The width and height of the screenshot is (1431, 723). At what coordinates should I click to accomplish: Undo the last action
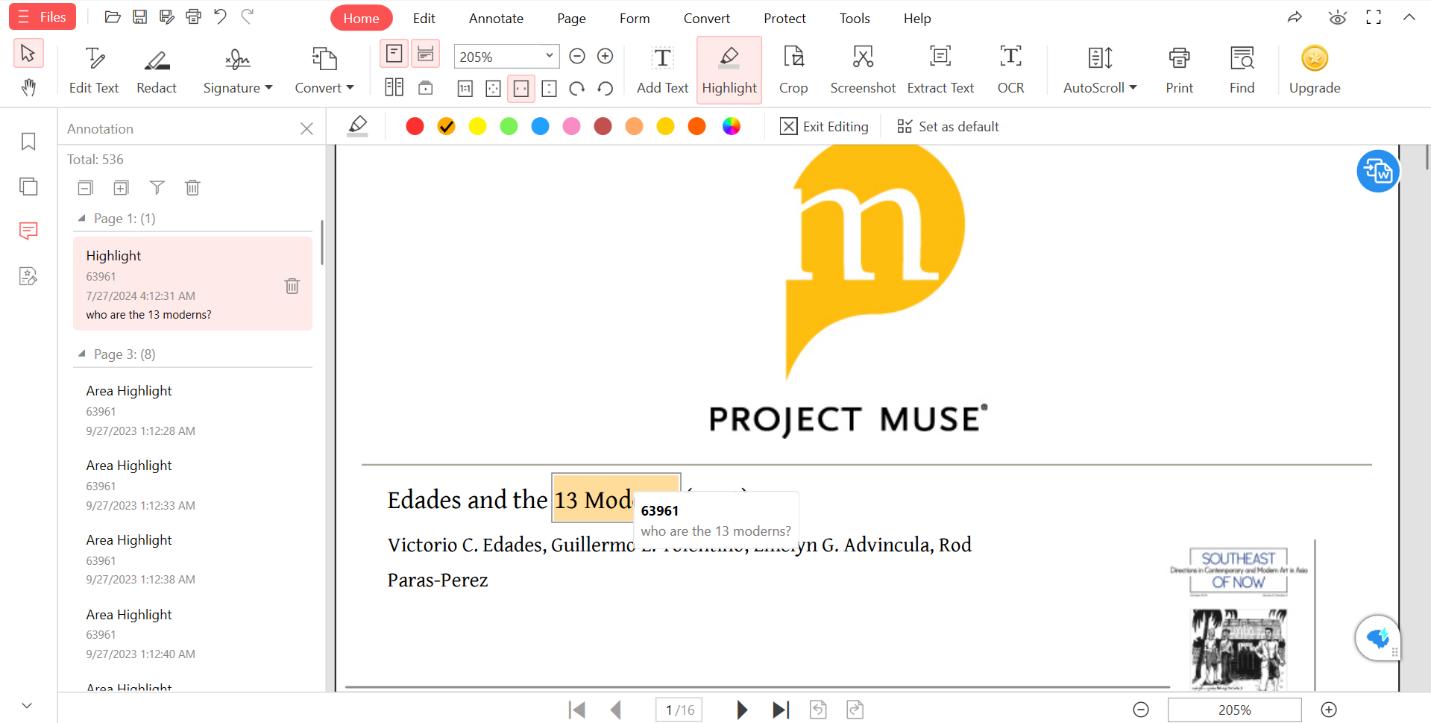[x=220, y=17]
